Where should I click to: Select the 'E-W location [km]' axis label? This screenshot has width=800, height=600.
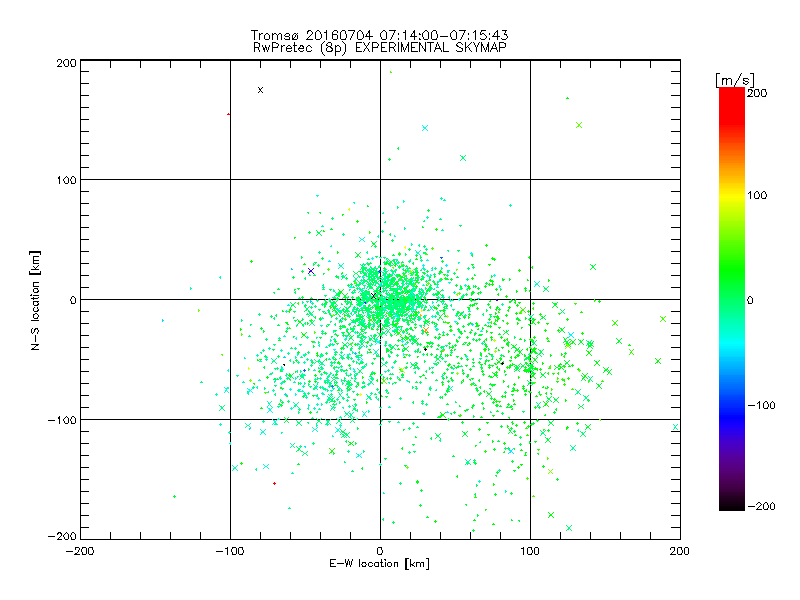point(379,564)
